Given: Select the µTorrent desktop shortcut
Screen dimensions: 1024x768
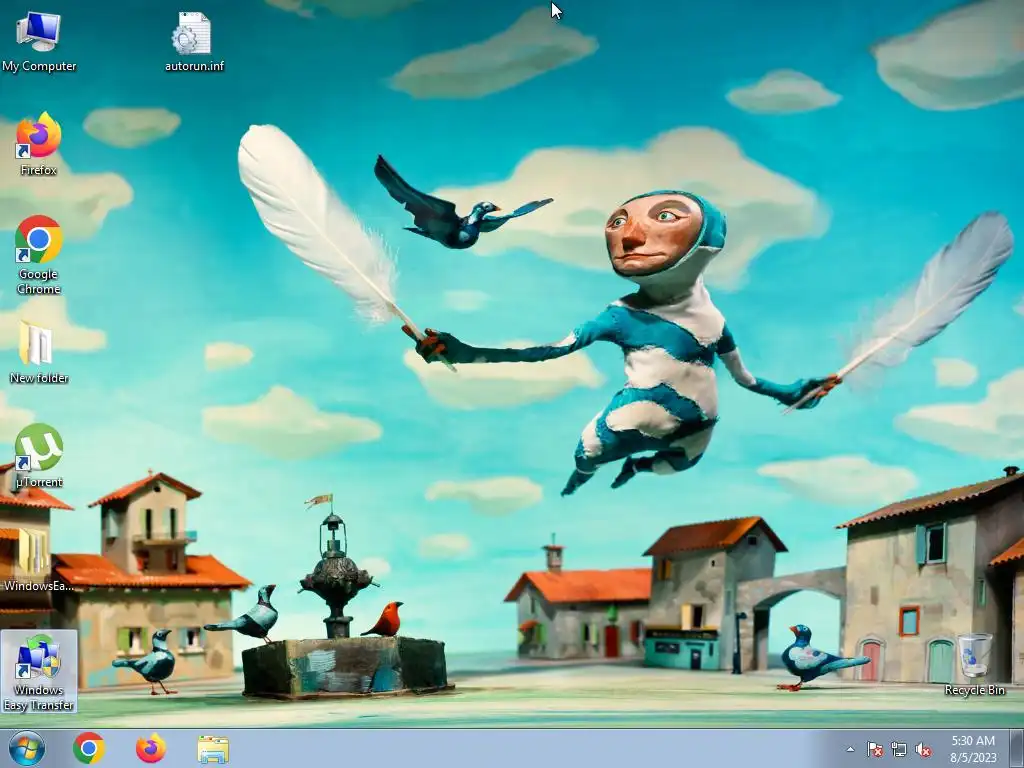Looking at the screenshot, I should pos(39,456).
